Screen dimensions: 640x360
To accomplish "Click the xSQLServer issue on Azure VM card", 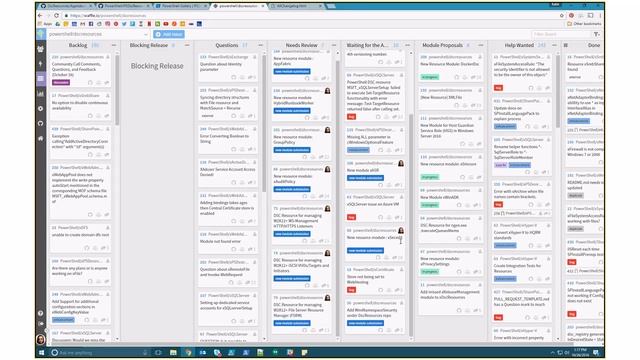I will 374,208.
